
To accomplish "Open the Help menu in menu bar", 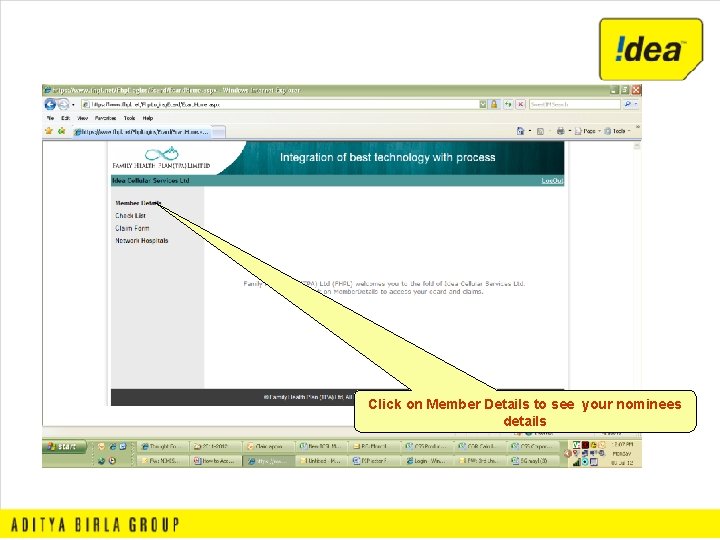I will [147, 118].
